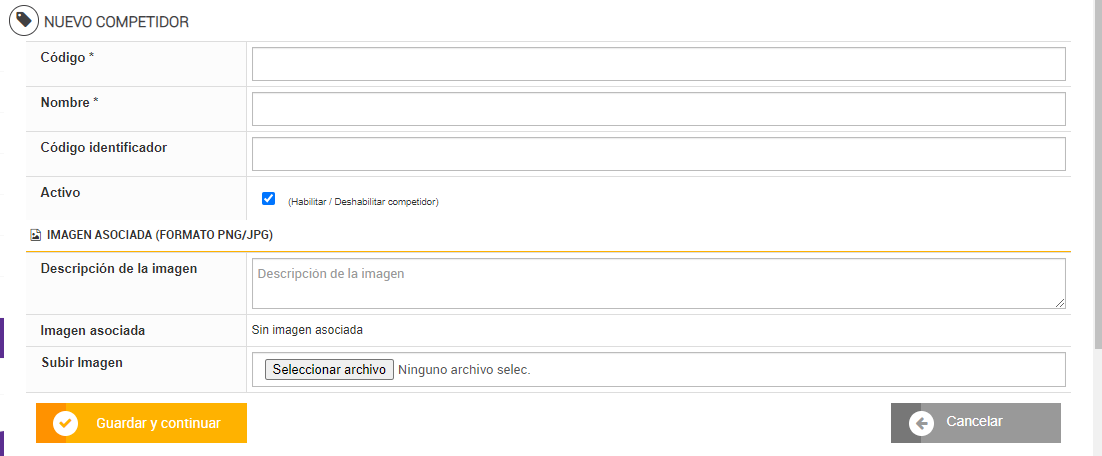Image resolution: width=1102 pixels, height=456 pixels.
Task: Select the Código identificador input box
Action: [658, 154]
